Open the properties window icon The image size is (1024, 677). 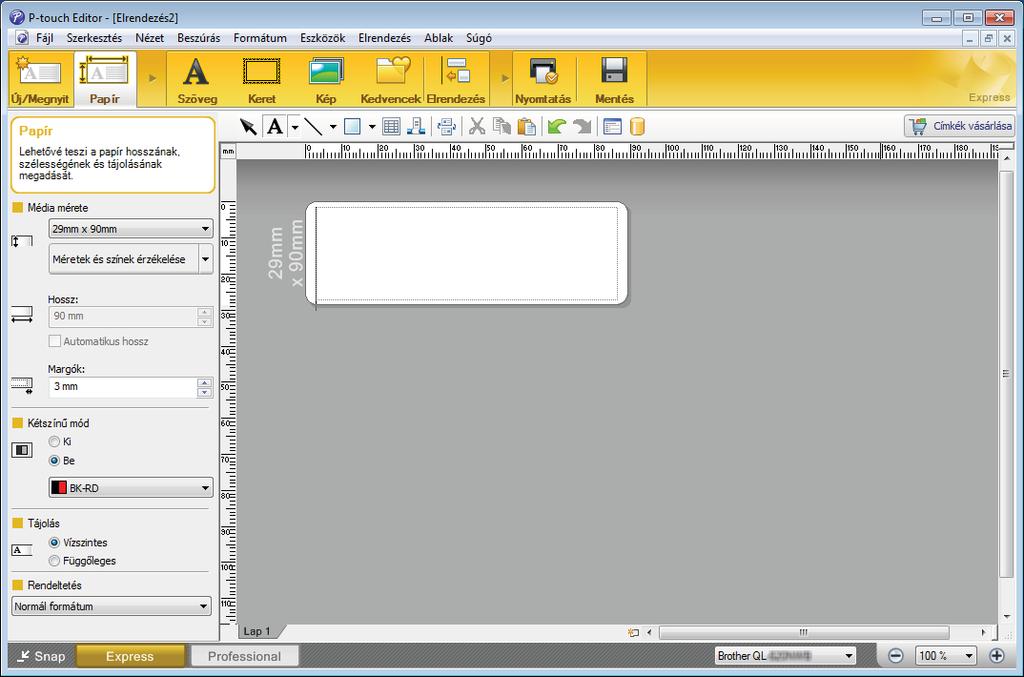coord(612,126)
